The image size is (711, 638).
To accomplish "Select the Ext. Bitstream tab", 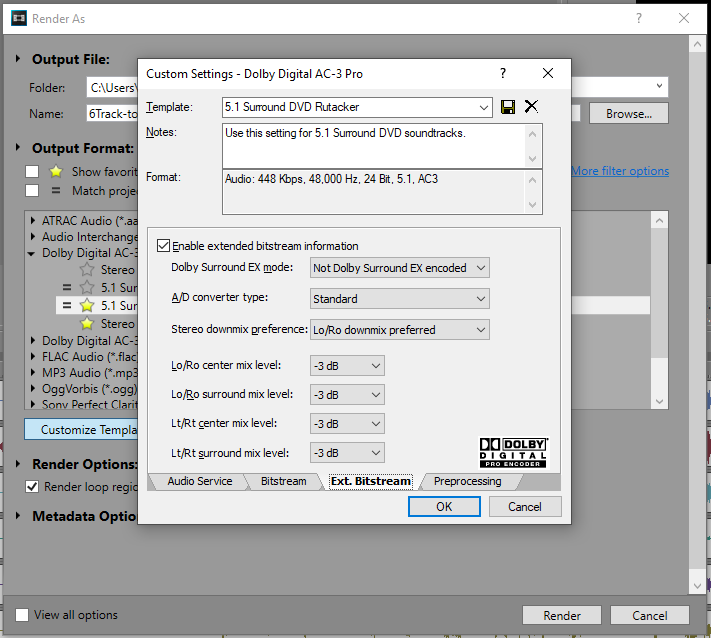I will [371, 481].
